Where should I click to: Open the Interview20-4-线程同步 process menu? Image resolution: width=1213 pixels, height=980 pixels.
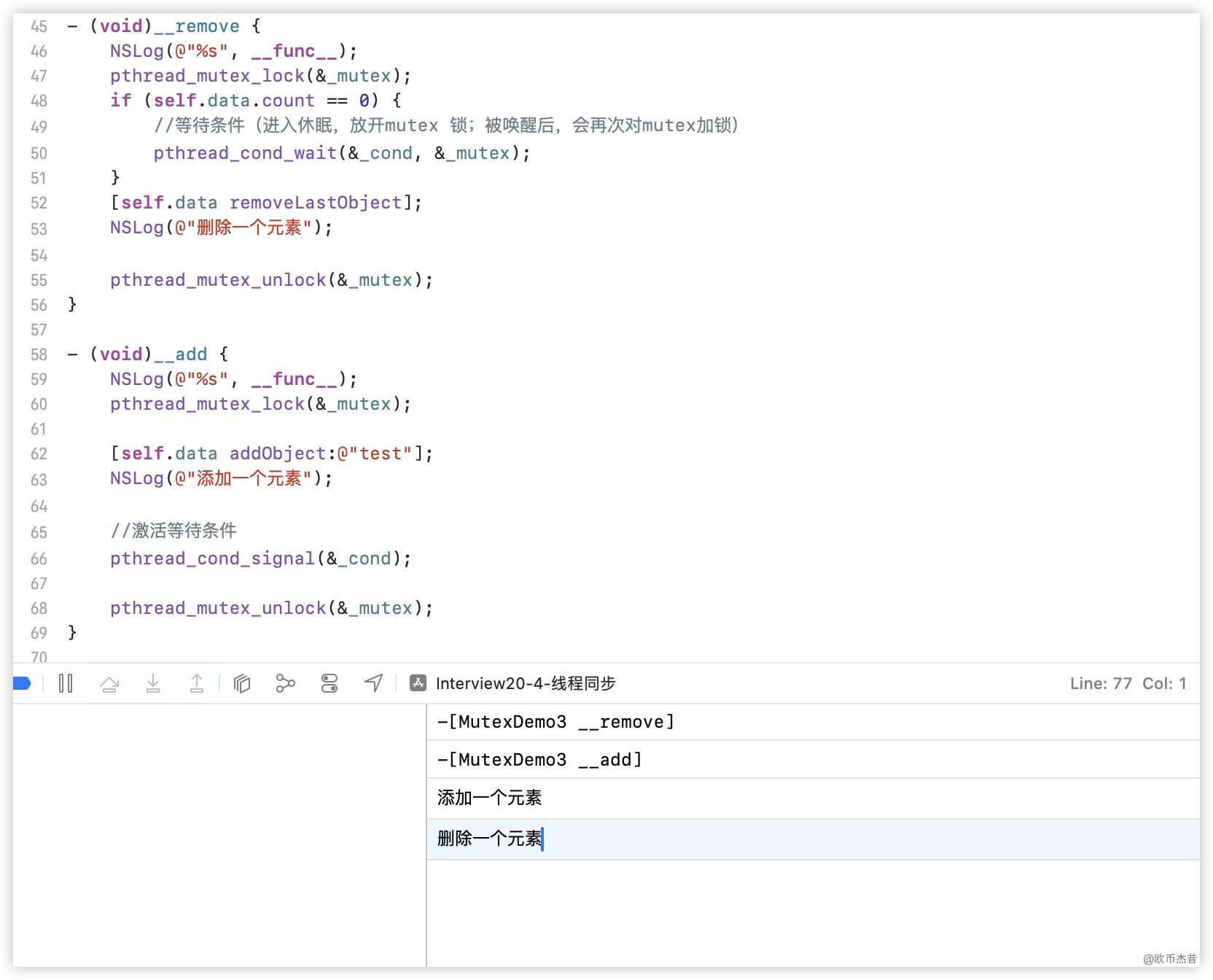coord(525,683)
